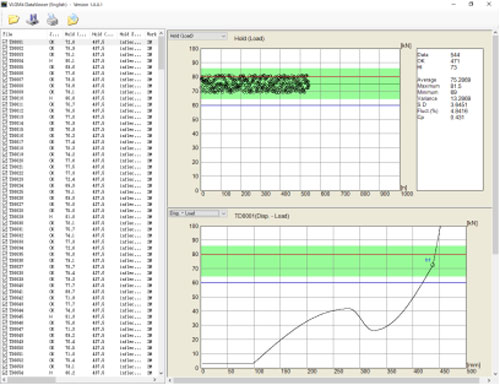Click the application icon in the title bar
Screen dimensions: 500x385
[x=4, y=4]
